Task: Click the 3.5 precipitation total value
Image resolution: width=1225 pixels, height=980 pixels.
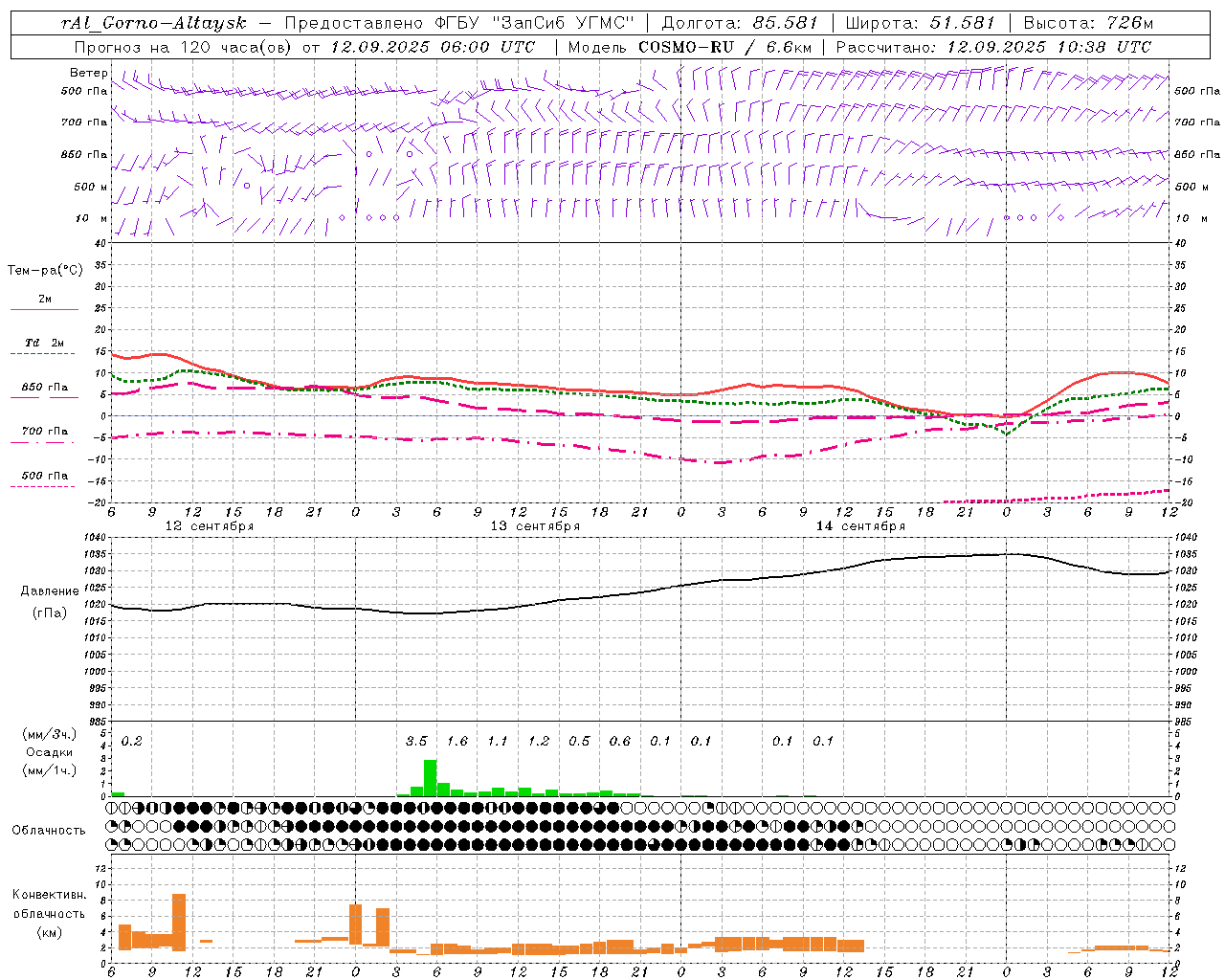Action: pos(416,742)
